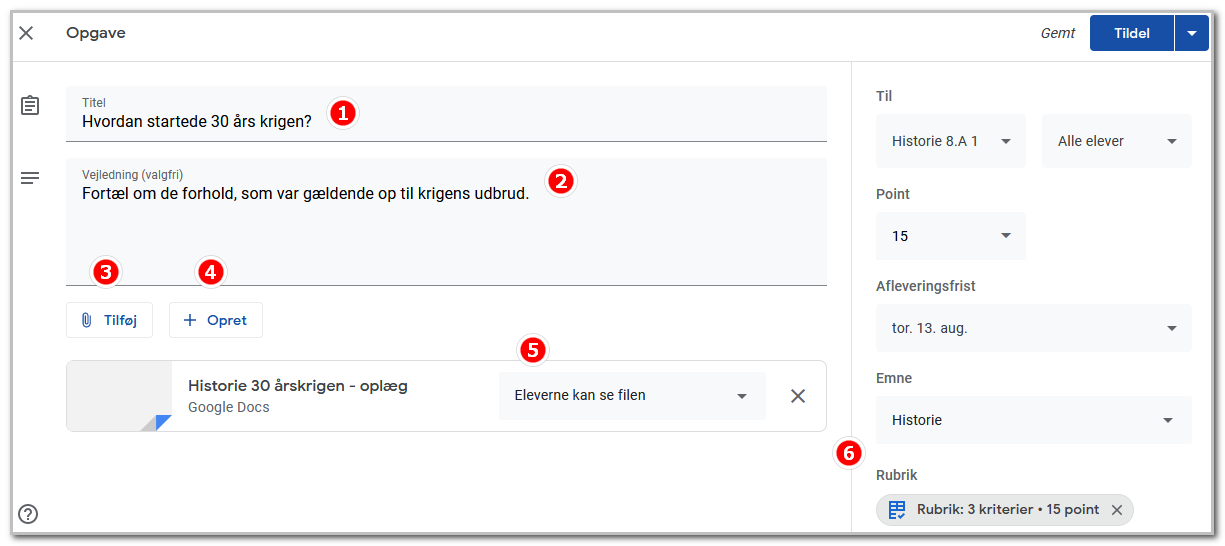Click the assignment clipboard icon beside the title
This screenshot has height=546, width=1225.
[x=30, y=105]
